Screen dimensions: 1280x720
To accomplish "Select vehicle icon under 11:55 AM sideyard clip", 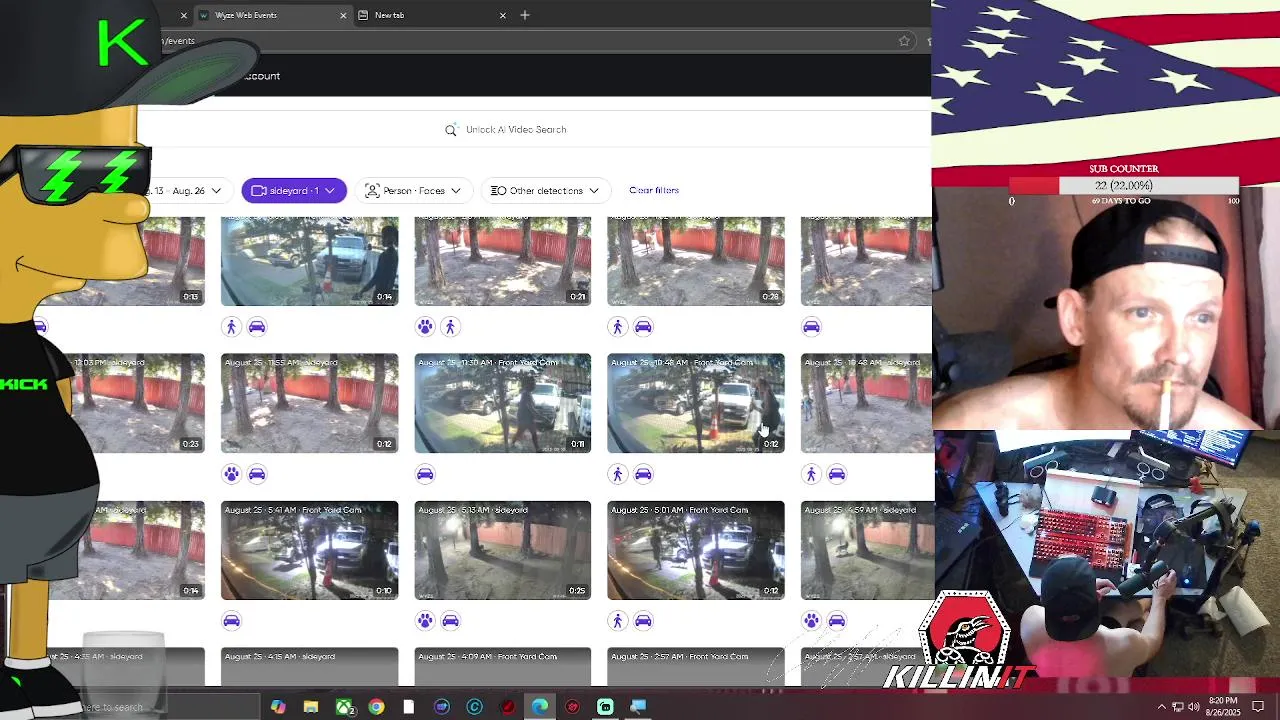I will coord(257,474).
